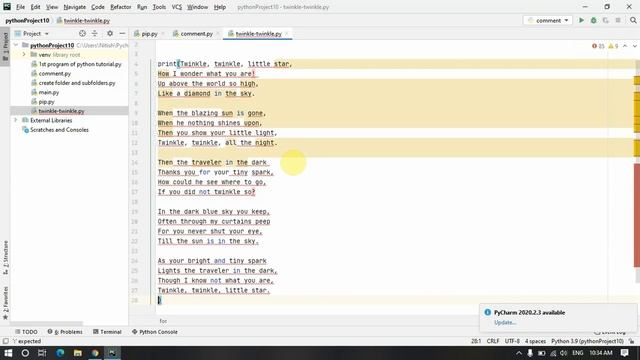The height and width of the screenshot is (360, 640).
Task: Show hidden tray icons chevron
Action: pyautogui.click(x=519, y=353)
